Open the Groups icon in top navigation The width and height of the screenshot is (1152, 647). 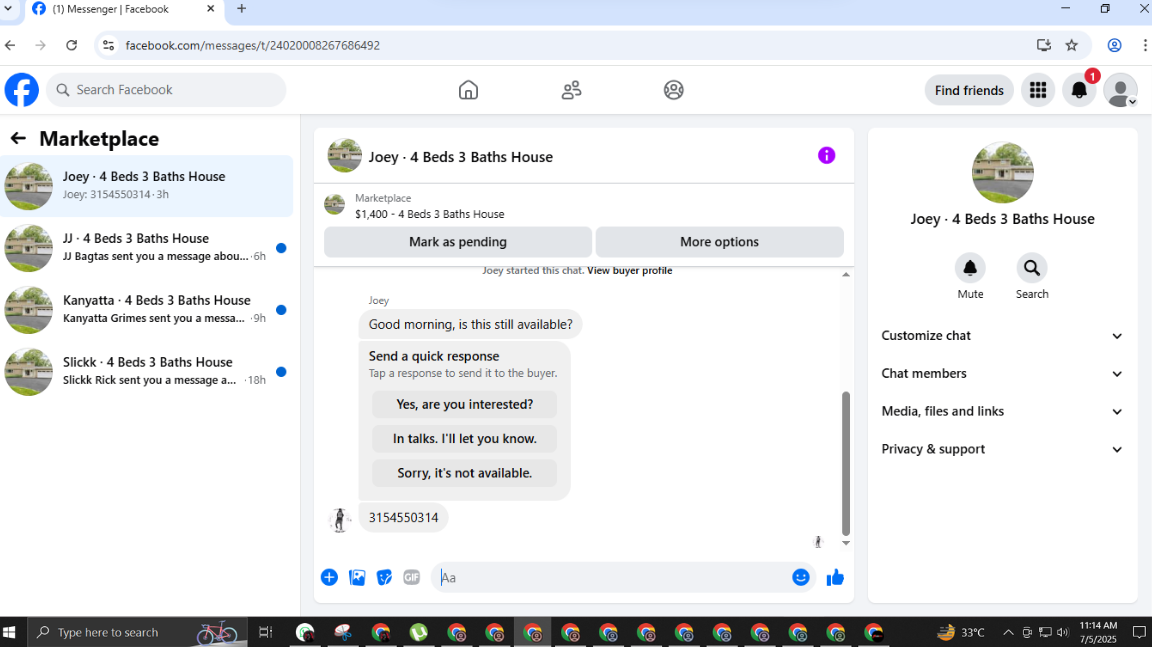click(x=674, y=90)
